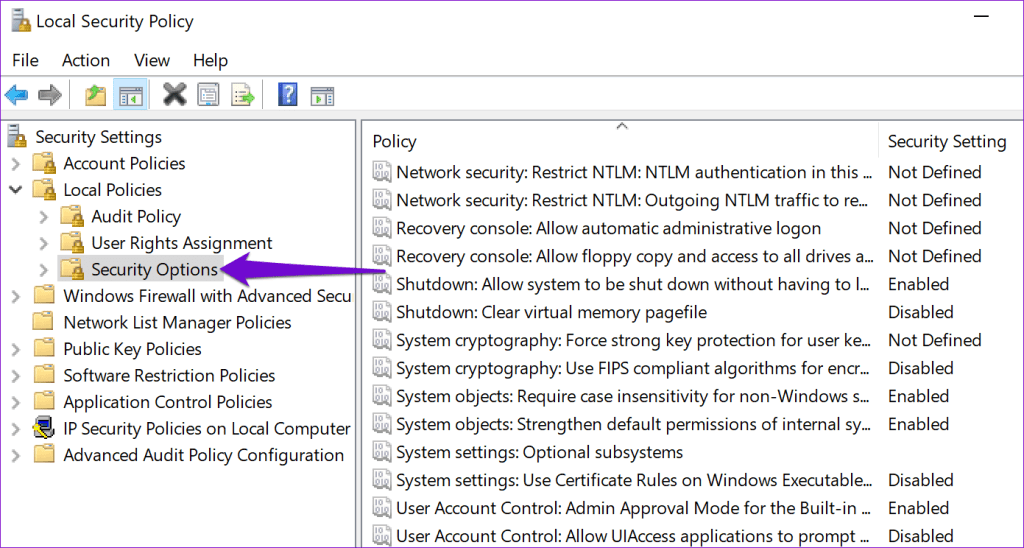Select the Security Options folder
1024x548 pixels.
[x=154, y=269]
